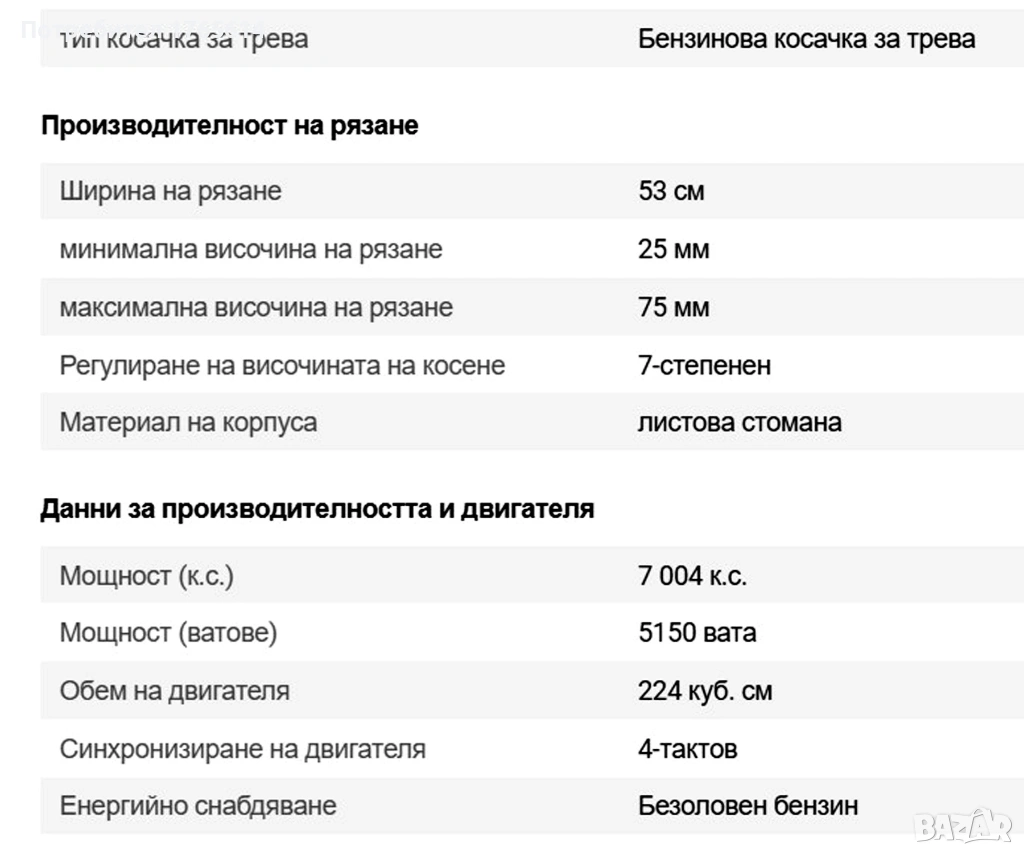Click the '5150 вата' value
The image size is (1024, 855).
(x=697, y=633)
